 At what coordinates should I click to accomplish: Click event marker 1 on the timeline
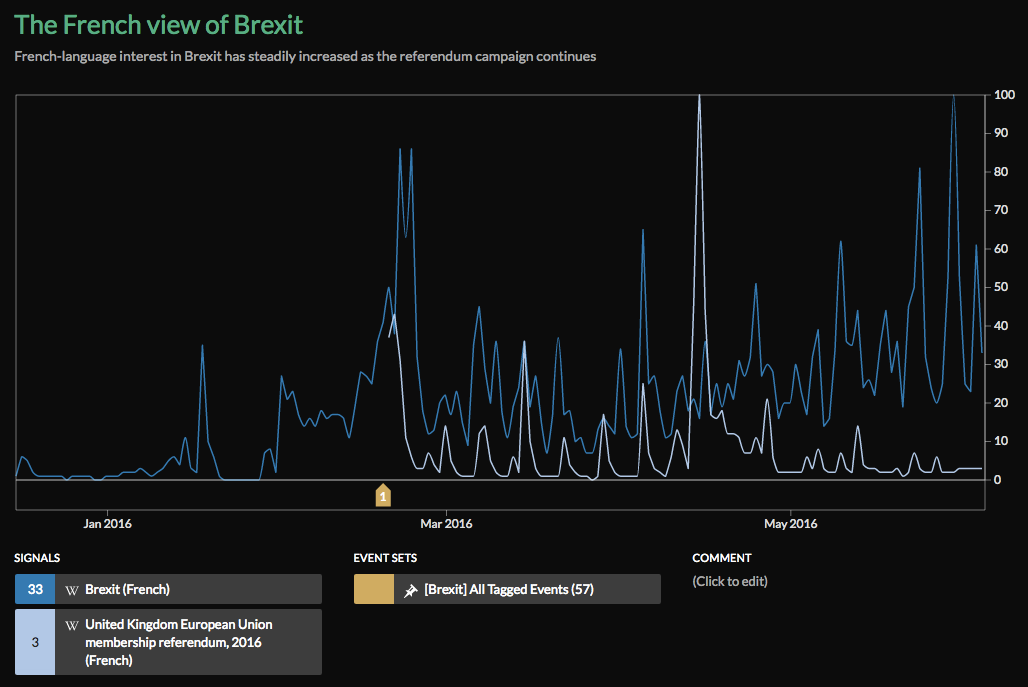click(x=382, y=495)
